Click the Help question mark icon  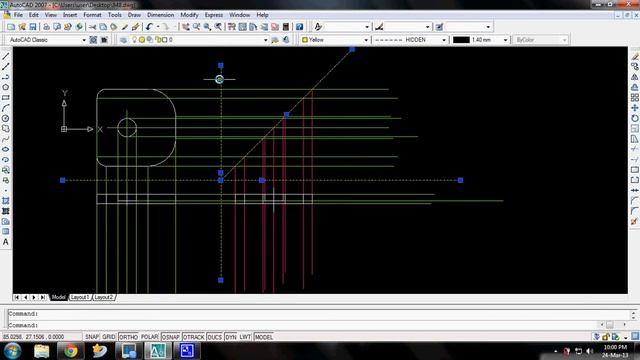click(300, 27)
